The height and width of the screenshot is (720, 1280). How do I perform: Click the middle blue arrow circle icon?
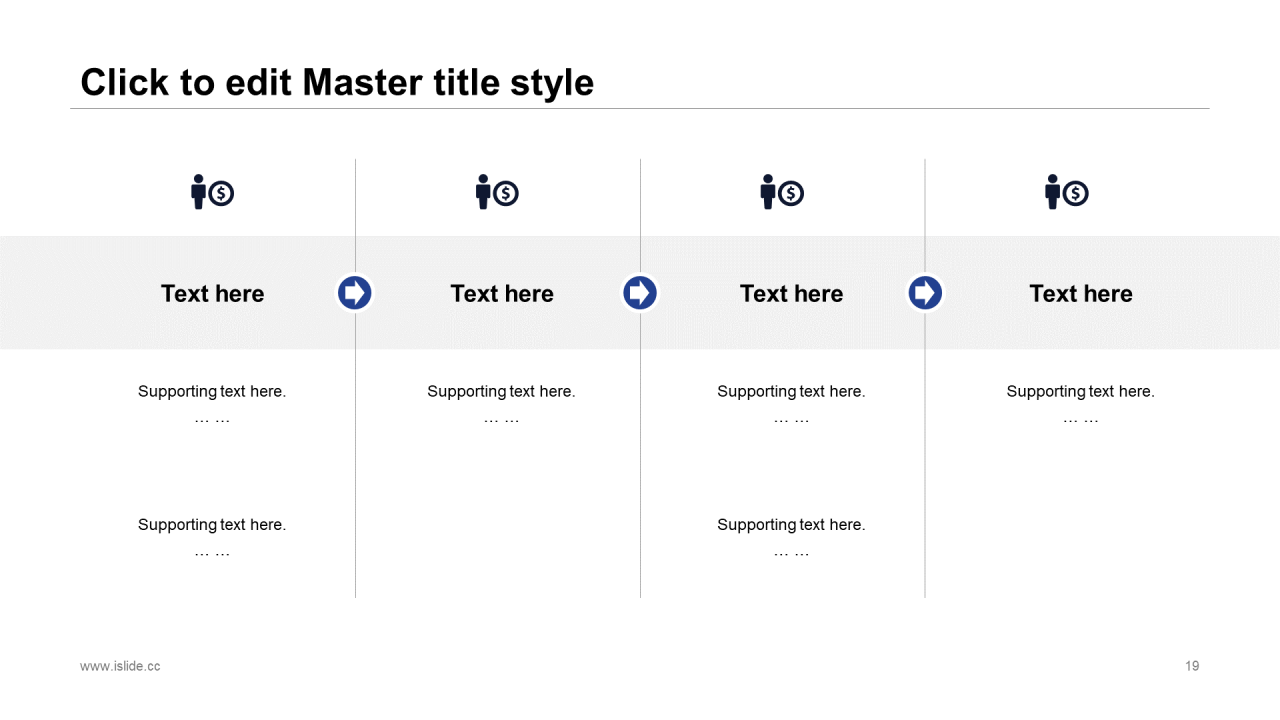pyautogui.click(x=640, y=293)
